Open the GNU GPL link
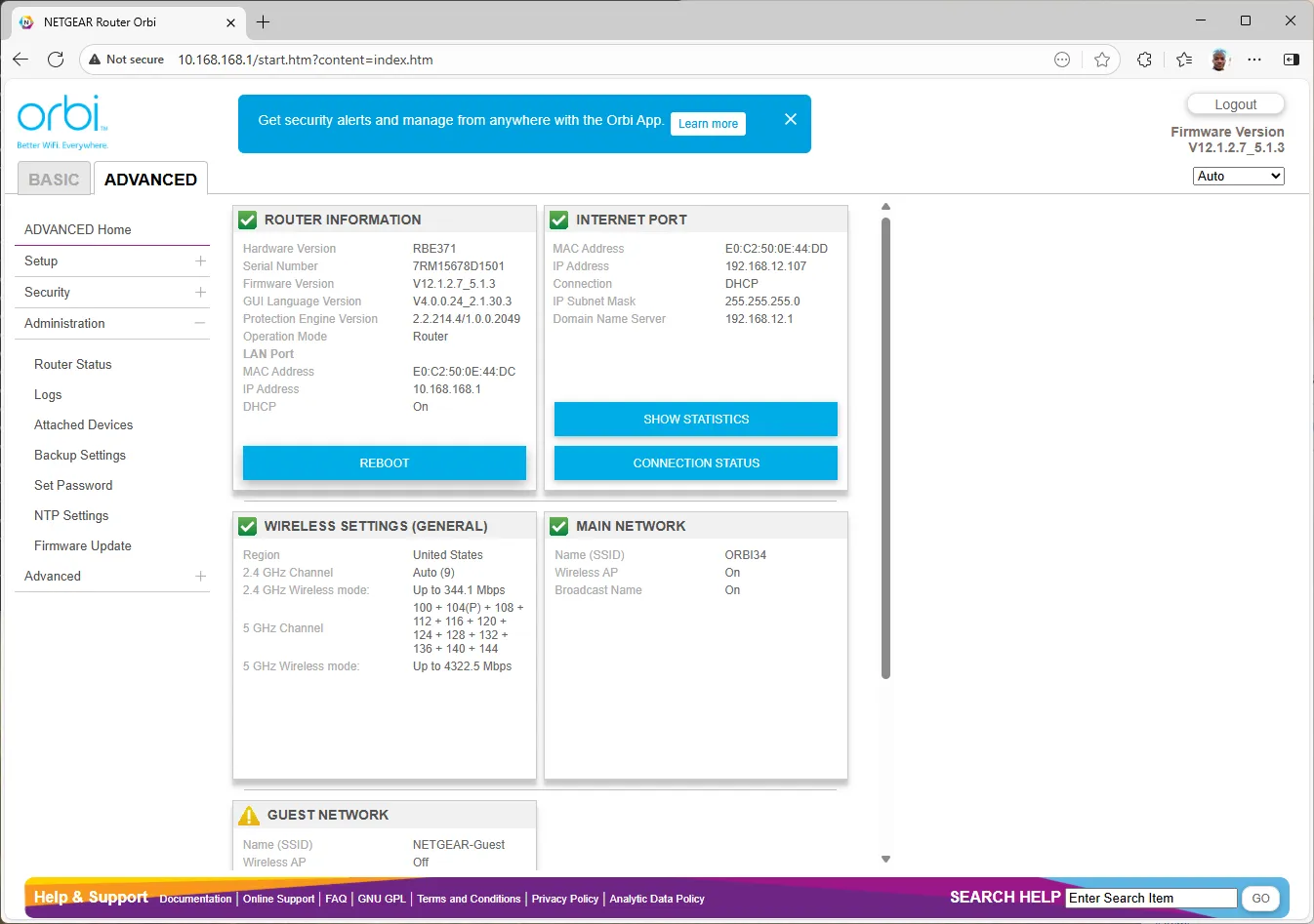Image resolution: width=1314 pixels, height=924 pixels. click(x=382, y=899)
